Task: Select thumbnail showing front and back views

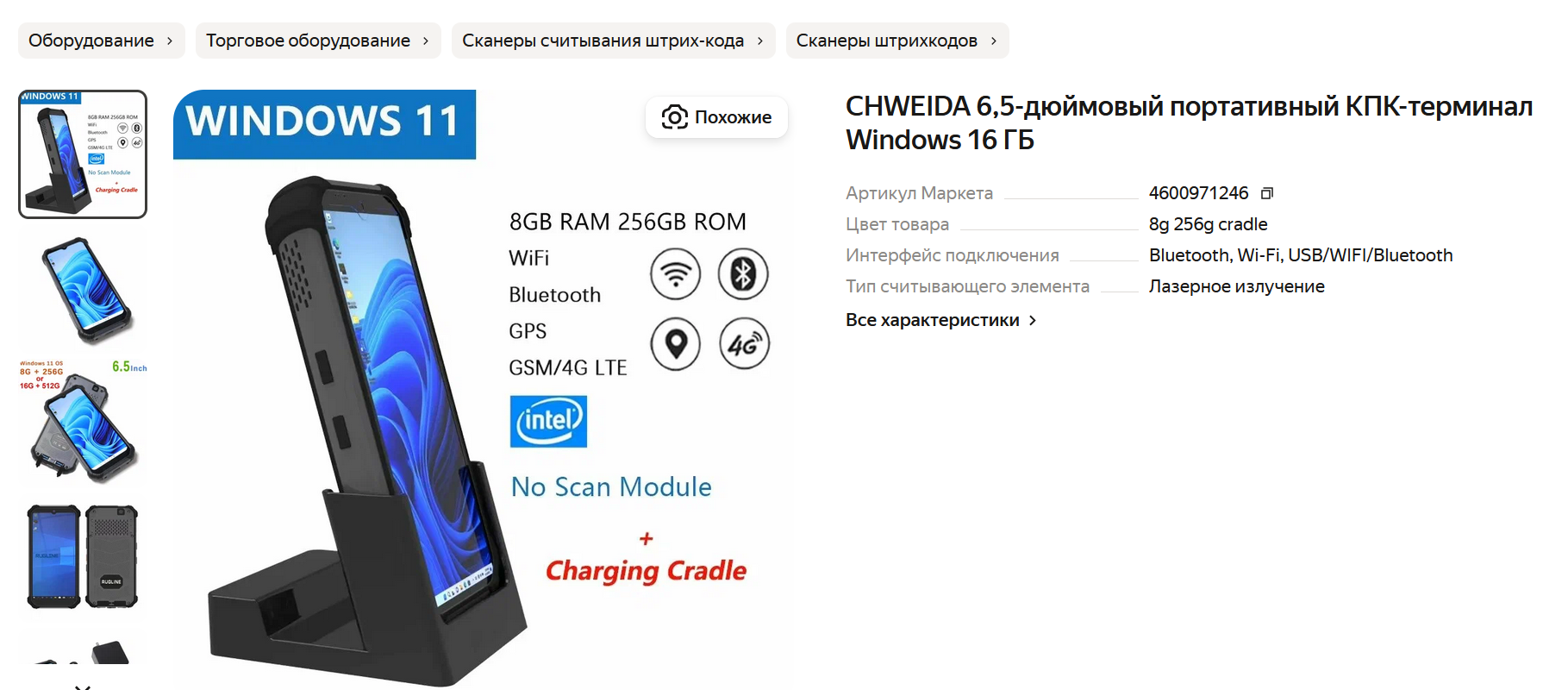Action: coord(83,556)
